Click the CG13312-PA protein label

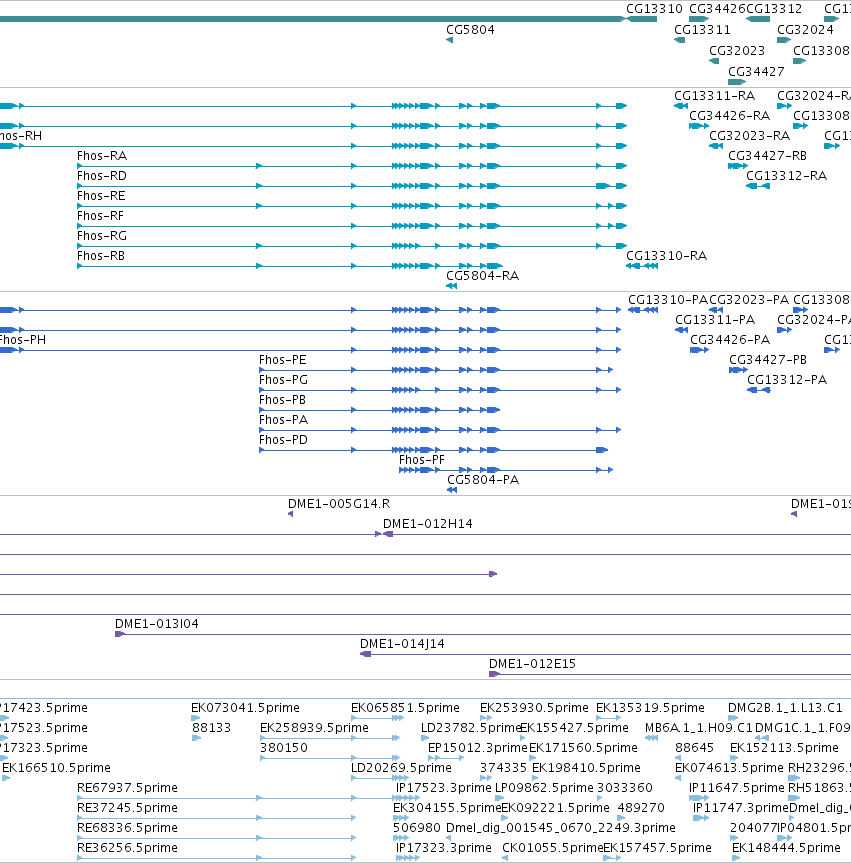[787, 380]
